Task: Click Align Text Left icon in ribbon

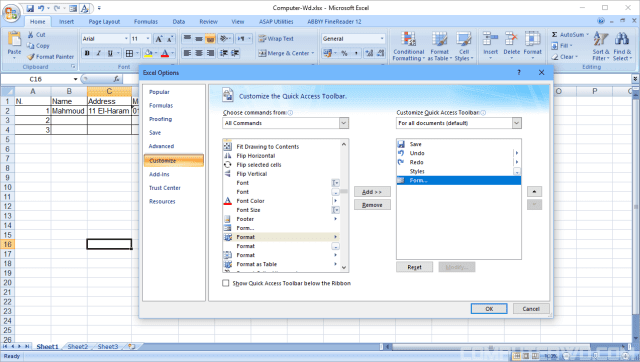Action: 187,53
